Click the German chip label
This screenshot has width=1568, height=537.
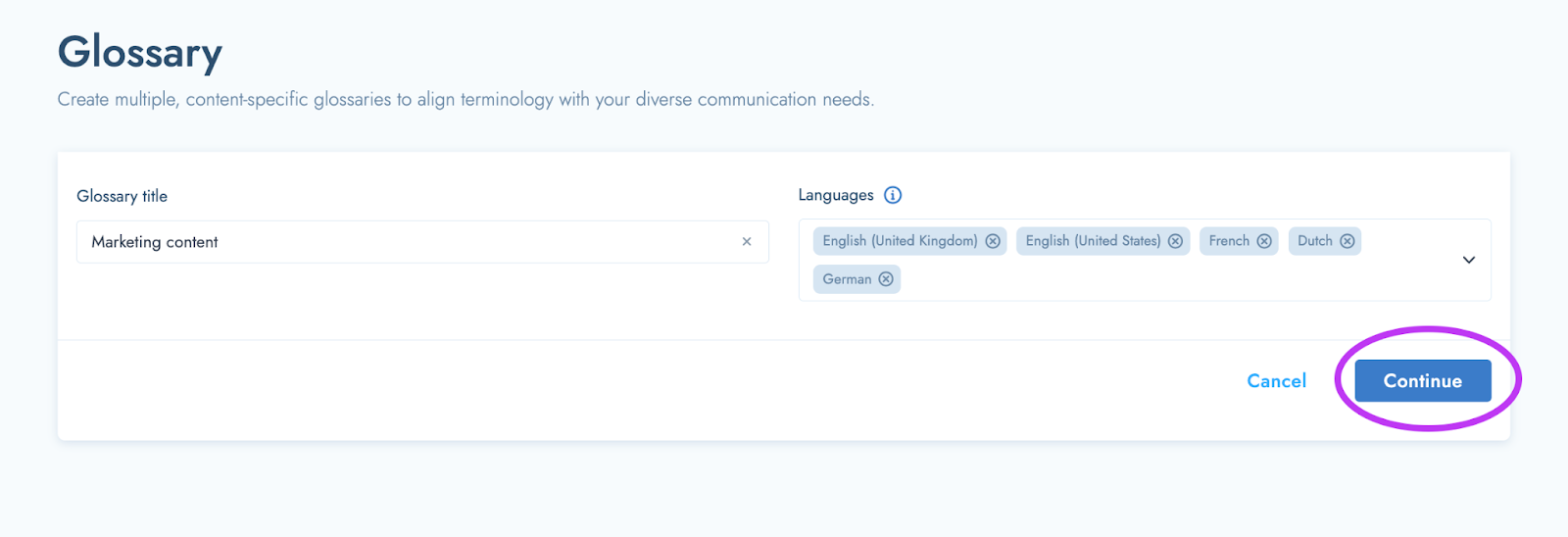tap(847, 279)
